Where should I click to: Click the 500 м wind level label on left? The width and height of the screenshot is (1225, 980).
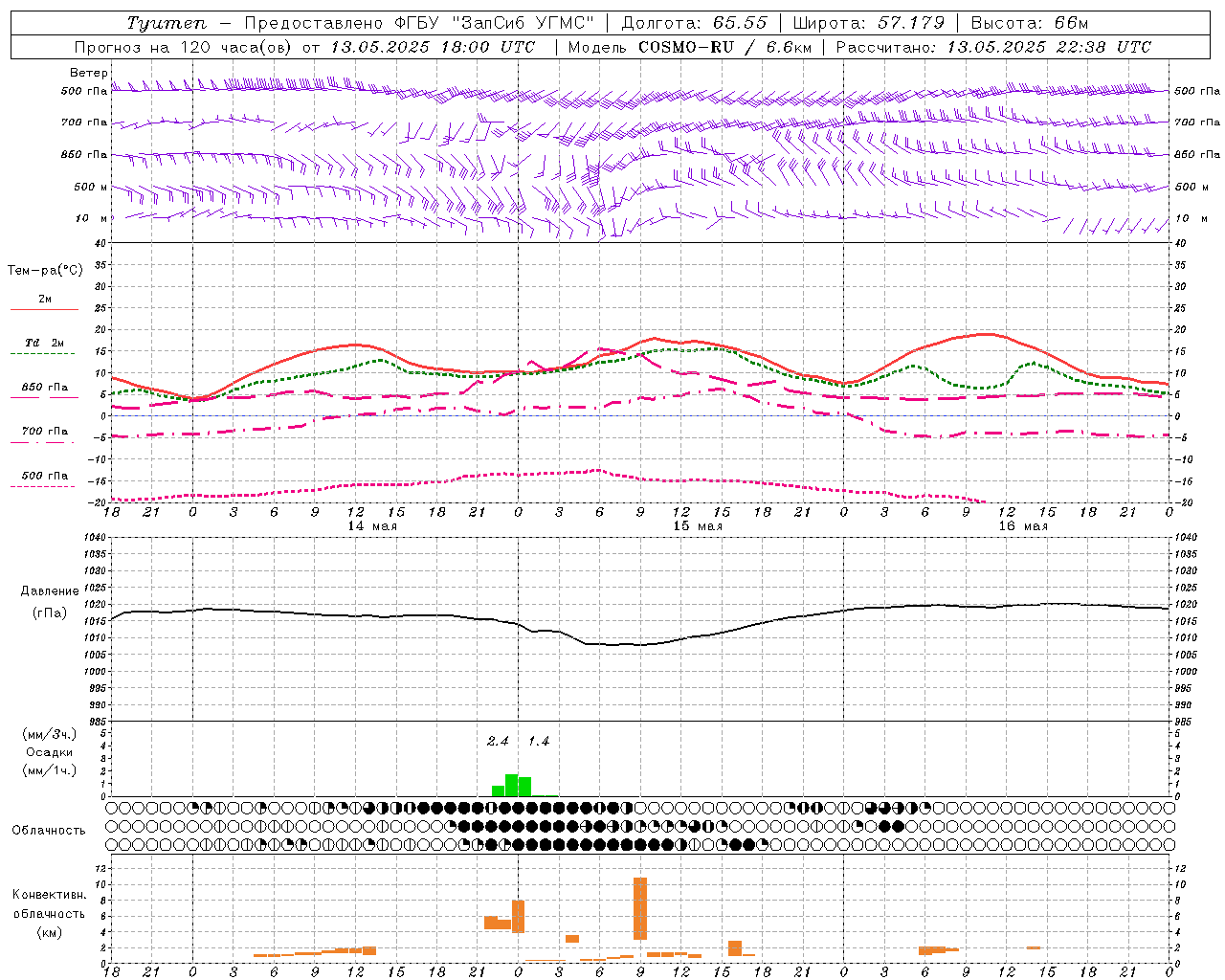[91, 188]
